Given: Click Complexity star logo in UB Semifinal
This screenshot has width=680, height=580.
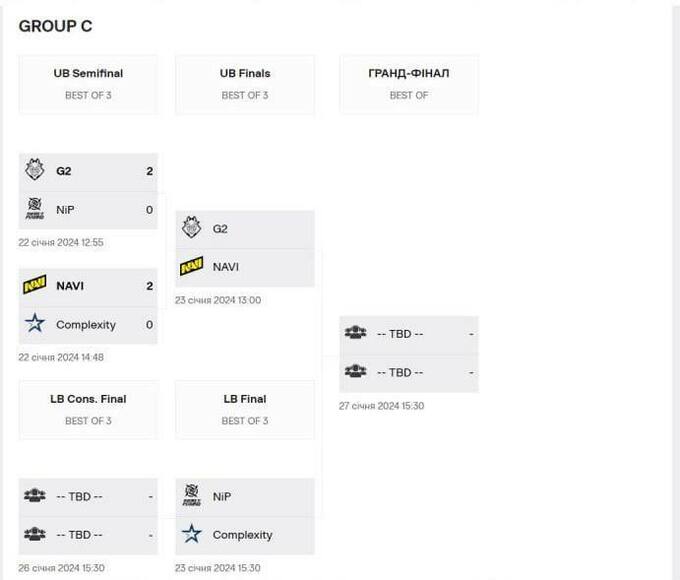Looking at the screenshot, I should [x=35, y=324].
